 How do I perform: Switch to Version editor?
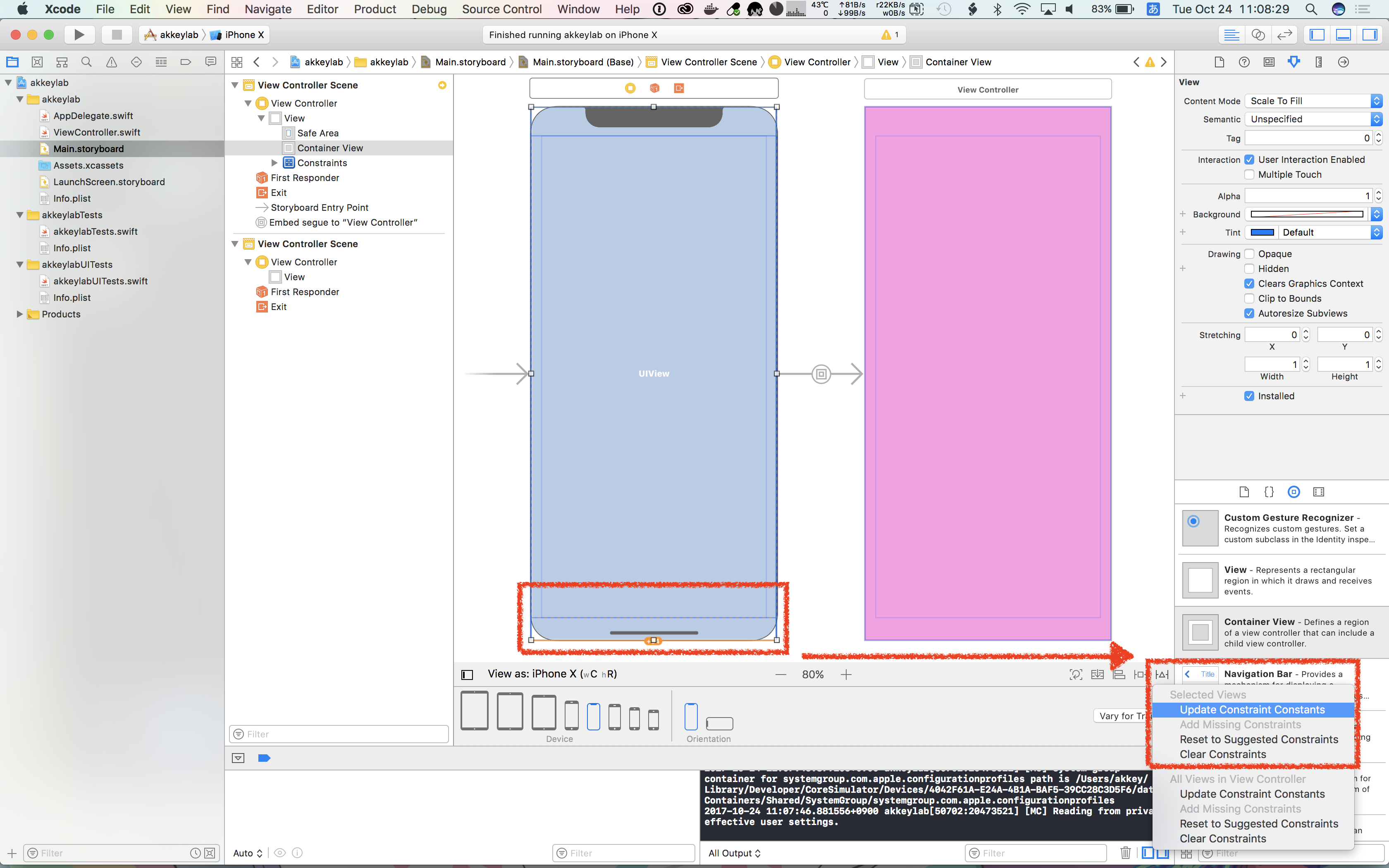[1284, 34]
